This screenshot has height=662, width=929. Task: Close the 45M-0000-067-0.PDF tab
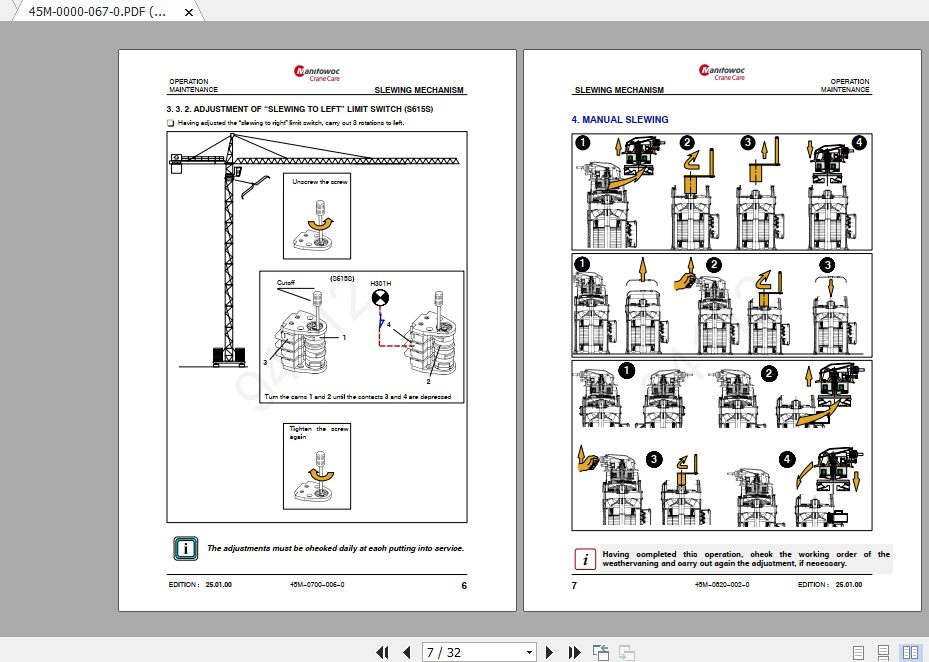(188, 12)
